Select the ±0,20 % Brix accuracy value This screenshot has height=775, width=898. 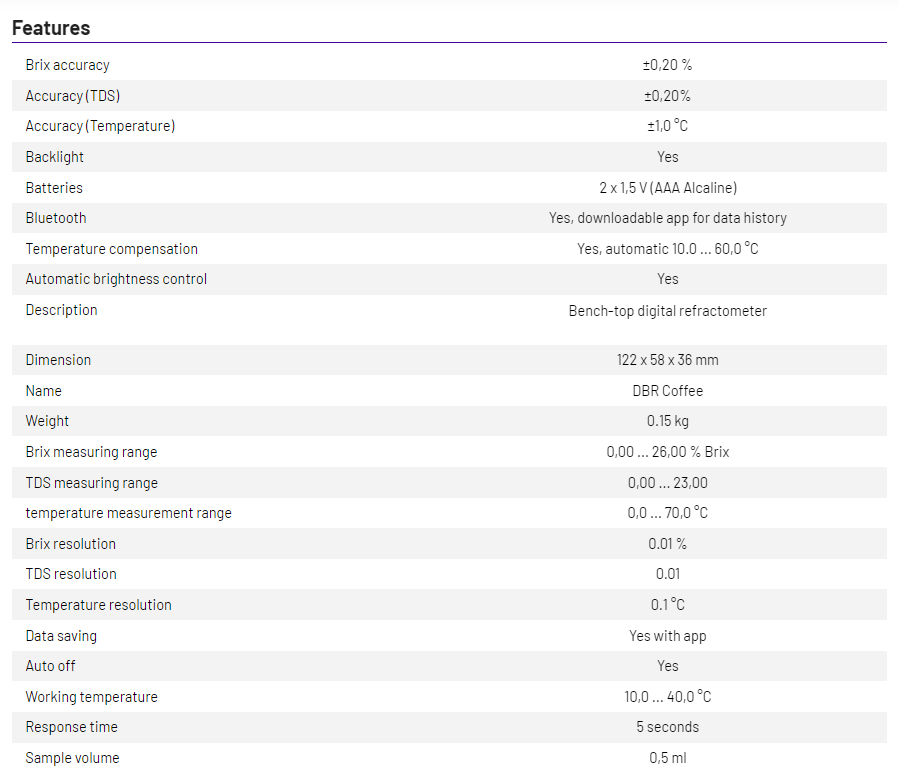(667, 65)
